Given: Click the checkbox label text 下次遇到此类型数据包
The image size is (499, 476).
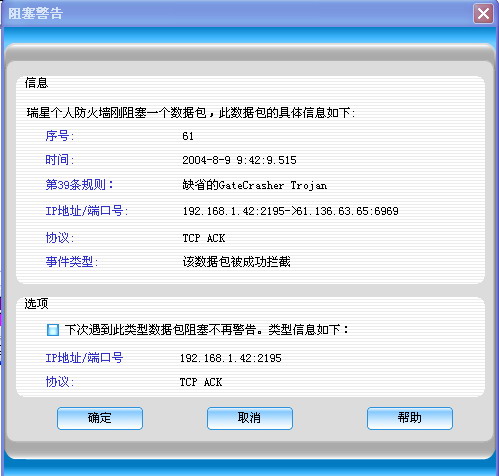Looking at the screenshot, I should pyautogui.click(x=125, y=330).
